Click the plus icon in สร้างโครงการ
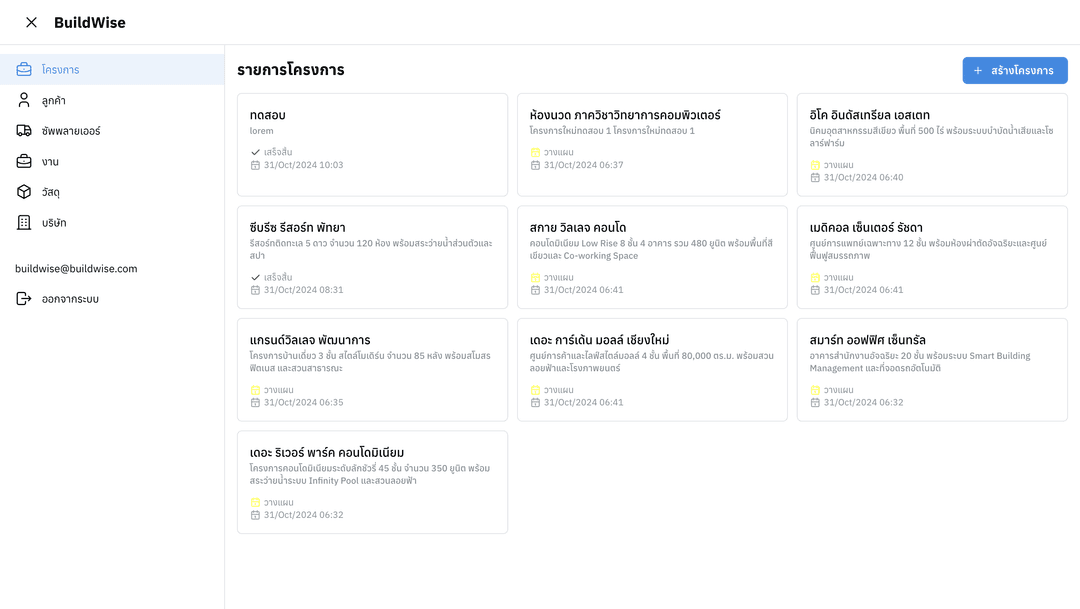 click(977, 70)
